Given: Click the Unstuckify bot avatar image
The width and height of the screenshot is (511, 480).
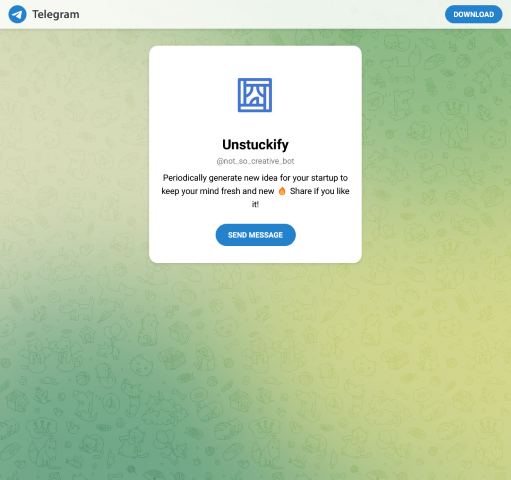Looking at the screenshot, I should click(x=255, y=95).
